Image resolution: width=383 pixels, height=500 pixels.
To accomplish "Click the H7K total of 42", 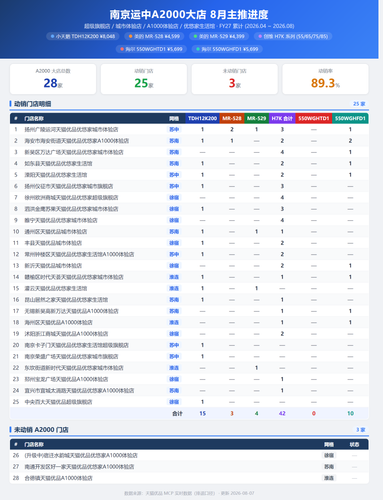I will coord(282,413).
